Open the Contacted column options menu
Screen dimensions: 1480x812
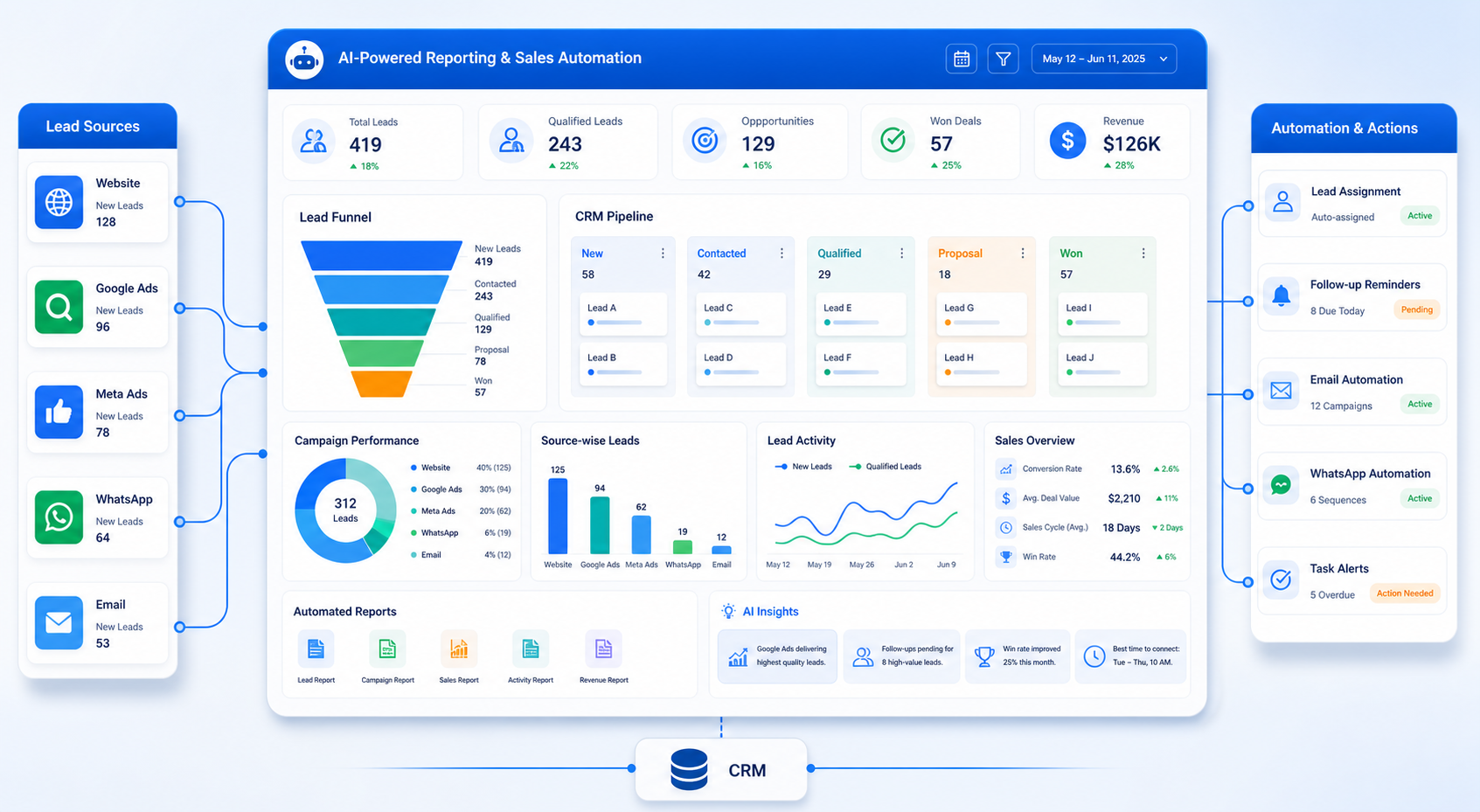pos(782,253)
